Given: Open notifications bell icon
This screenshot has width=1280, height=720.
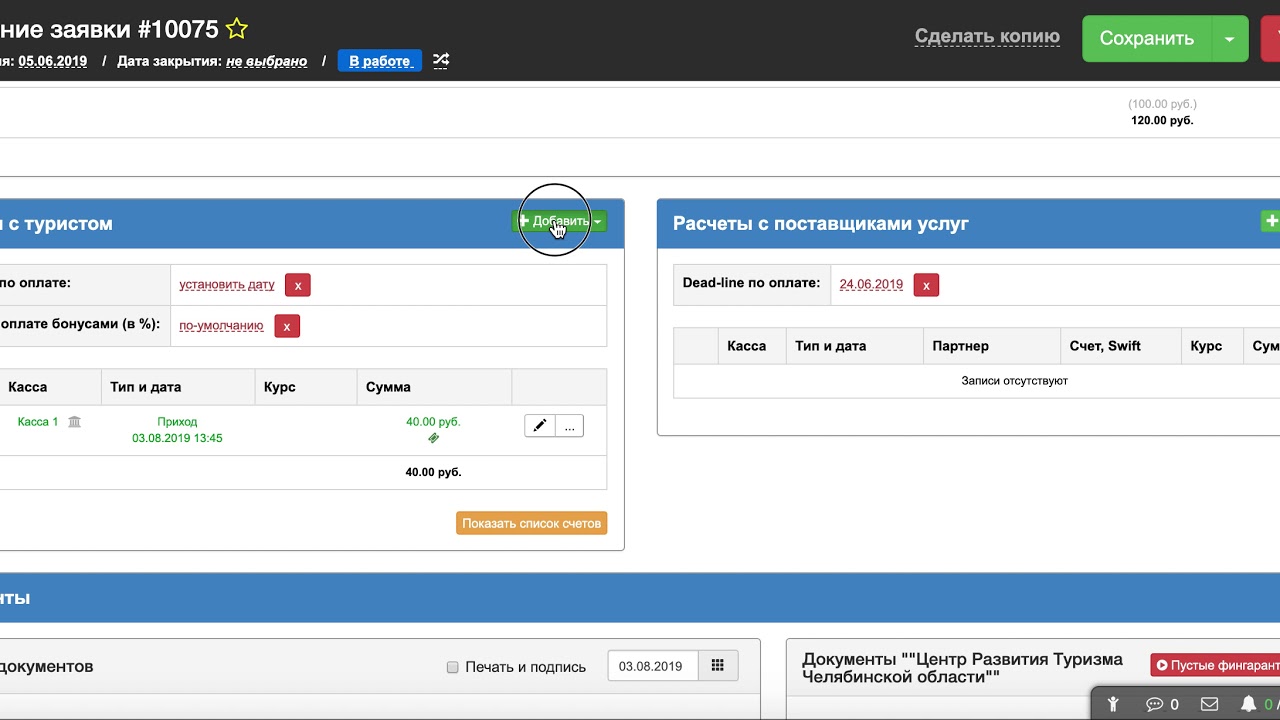Looking at the screenshot, I should 1248,704.
